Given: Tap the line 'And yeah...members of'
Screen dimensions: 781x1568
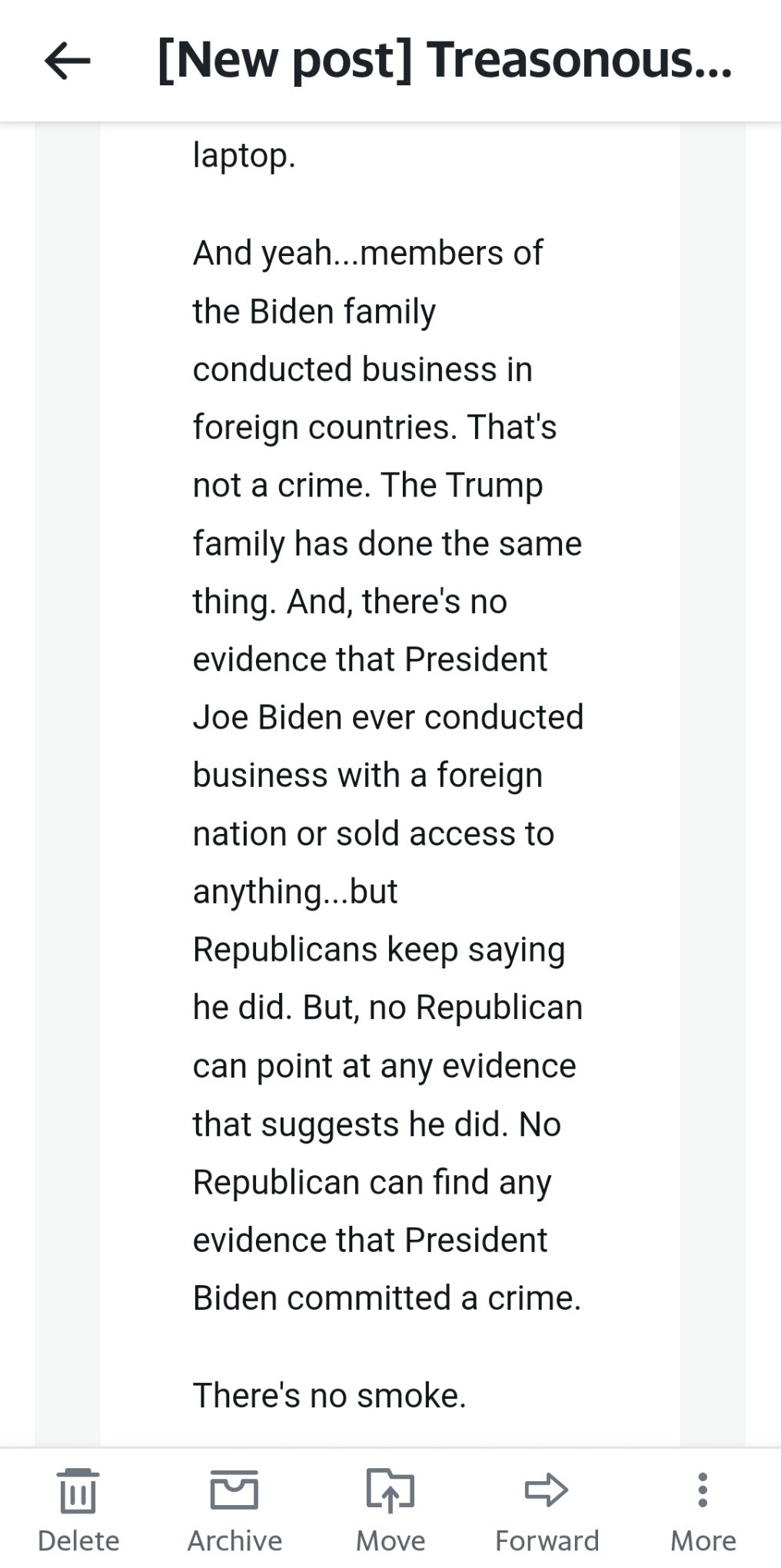Looking at the screenshot, I should pyautogui.click(x=367, y=253).
